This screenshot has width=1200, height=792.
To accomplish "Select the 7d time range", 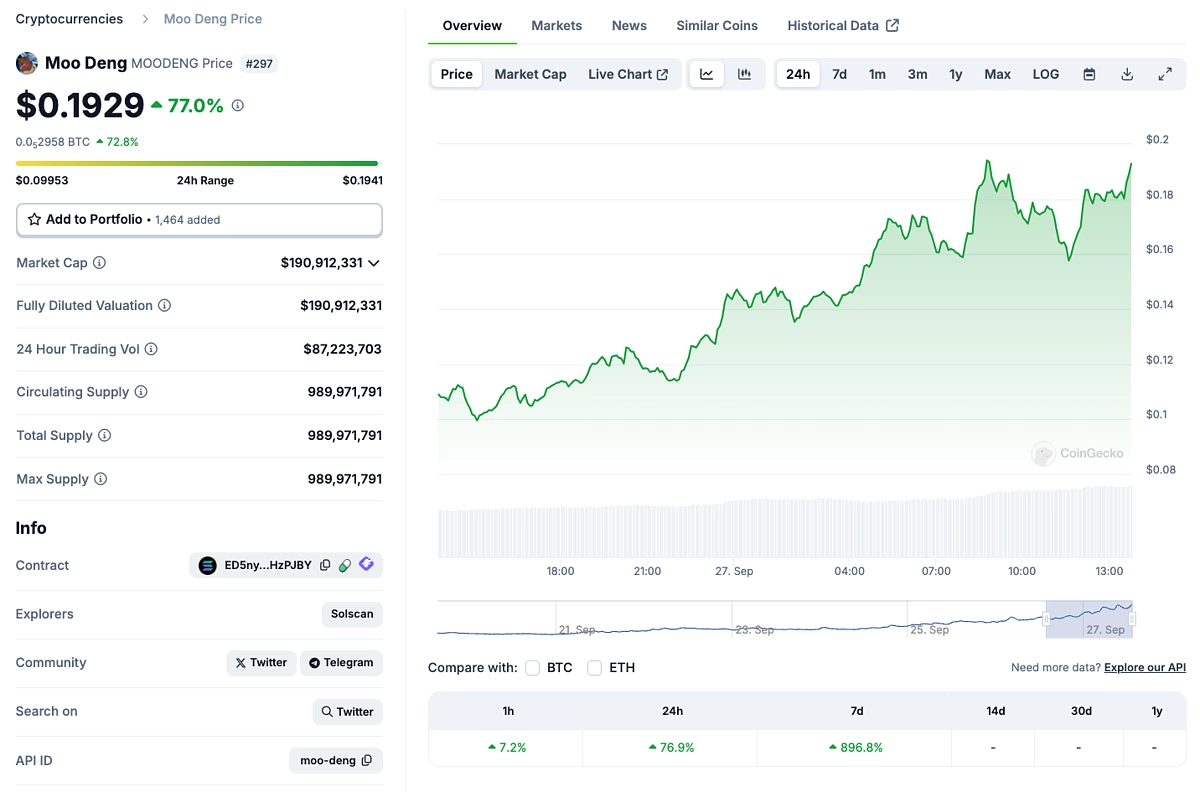I will [839, 74].
